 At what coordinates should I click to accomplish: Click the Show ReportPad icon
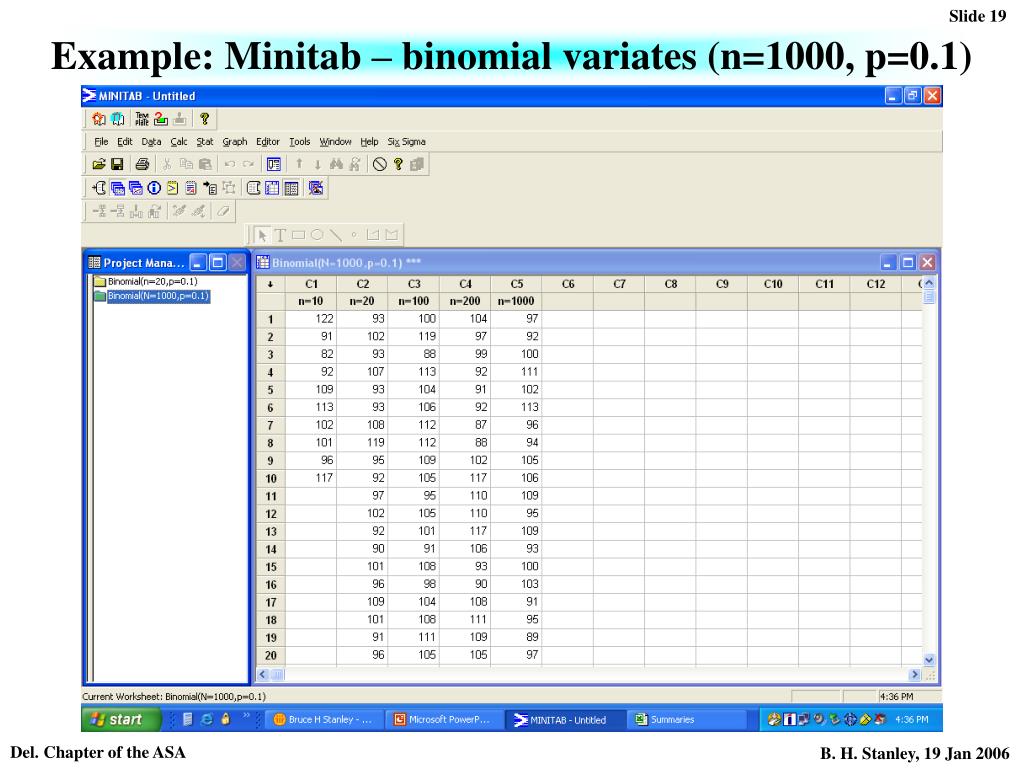[x=191, y=189]
